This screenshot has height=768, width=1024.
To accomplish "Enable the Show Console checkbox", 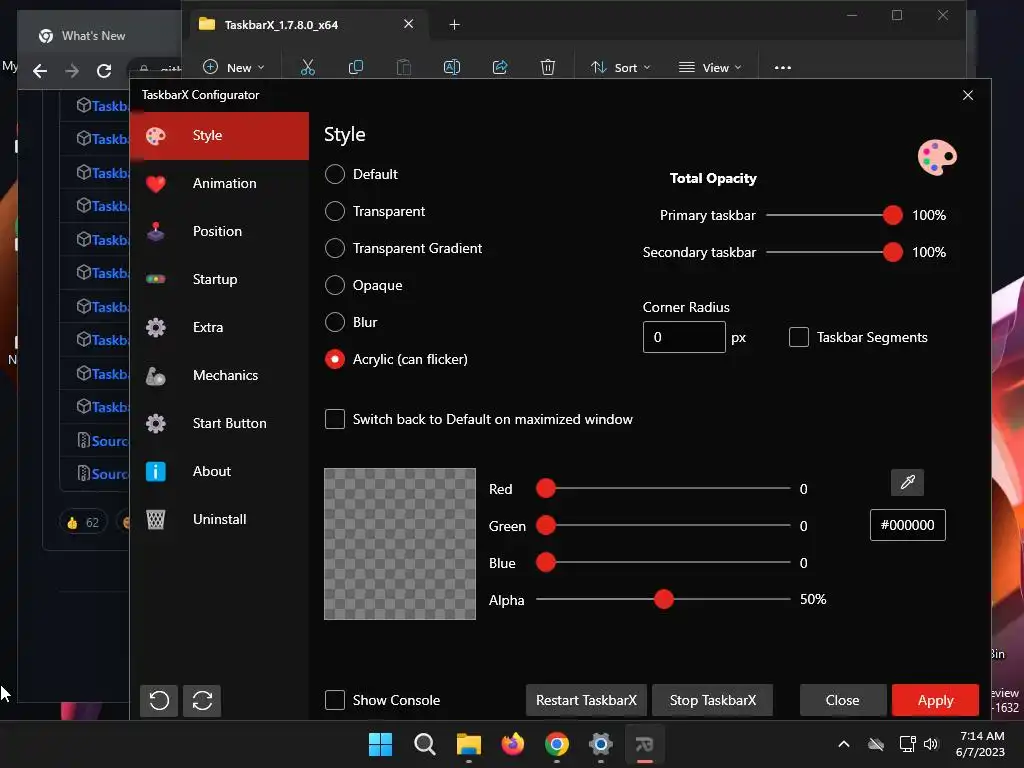I will pyautogui.click(x=335, y=700).
